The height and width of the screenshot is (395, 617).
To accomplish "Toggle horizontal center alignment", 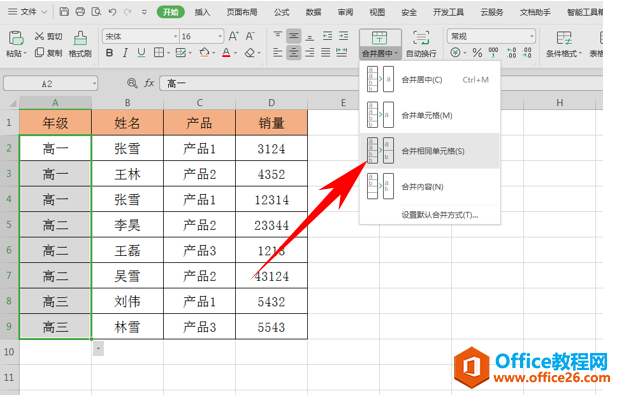I will tap(294, 52).
